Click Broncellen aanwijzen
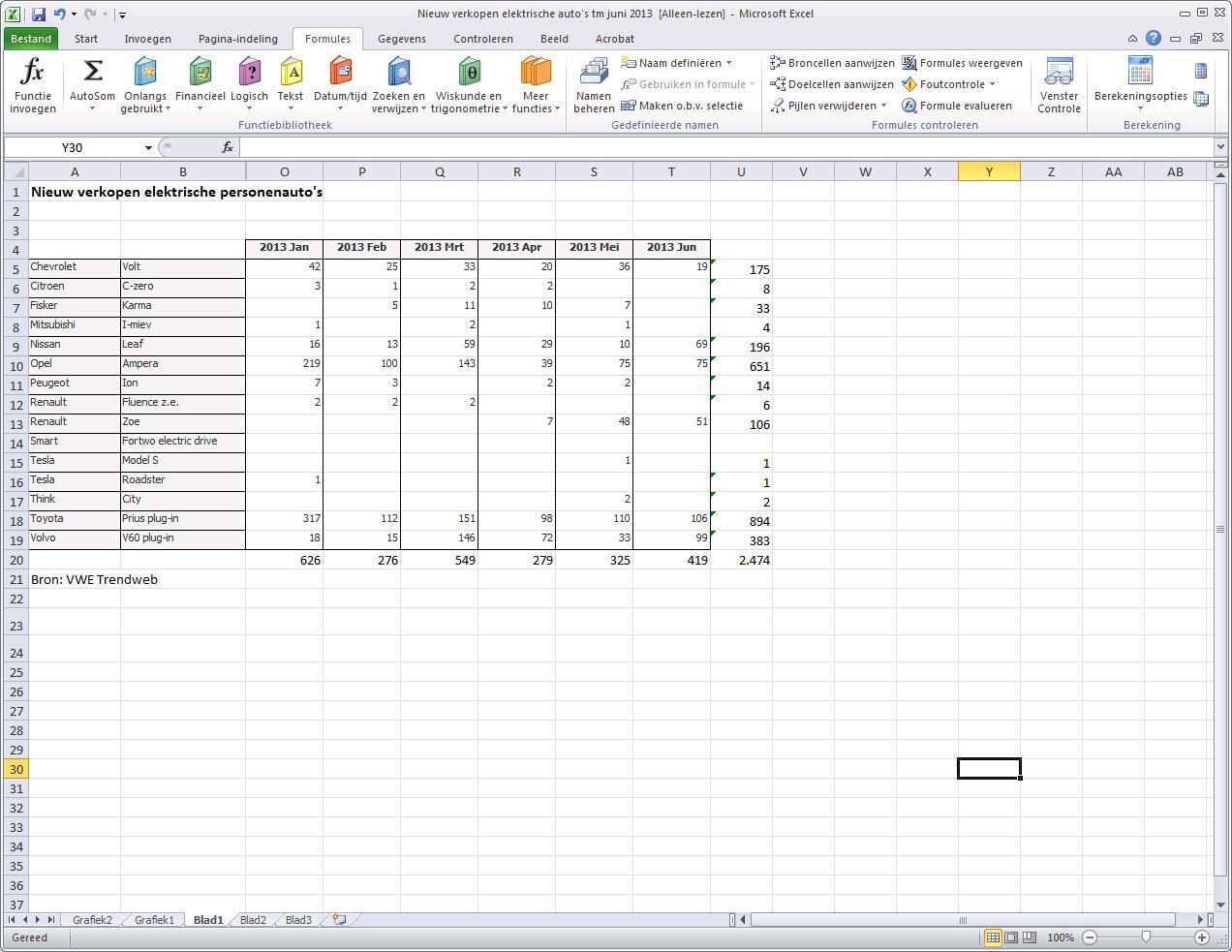Viewport: 1232px width, 952px height. coord(832,63)
